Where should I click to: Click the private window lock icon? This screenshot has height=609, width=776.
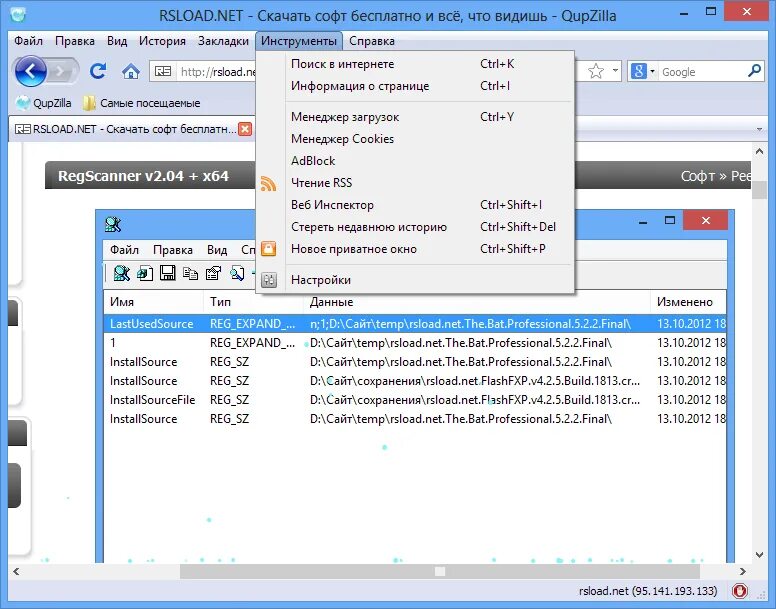click(x=268, y=248)
